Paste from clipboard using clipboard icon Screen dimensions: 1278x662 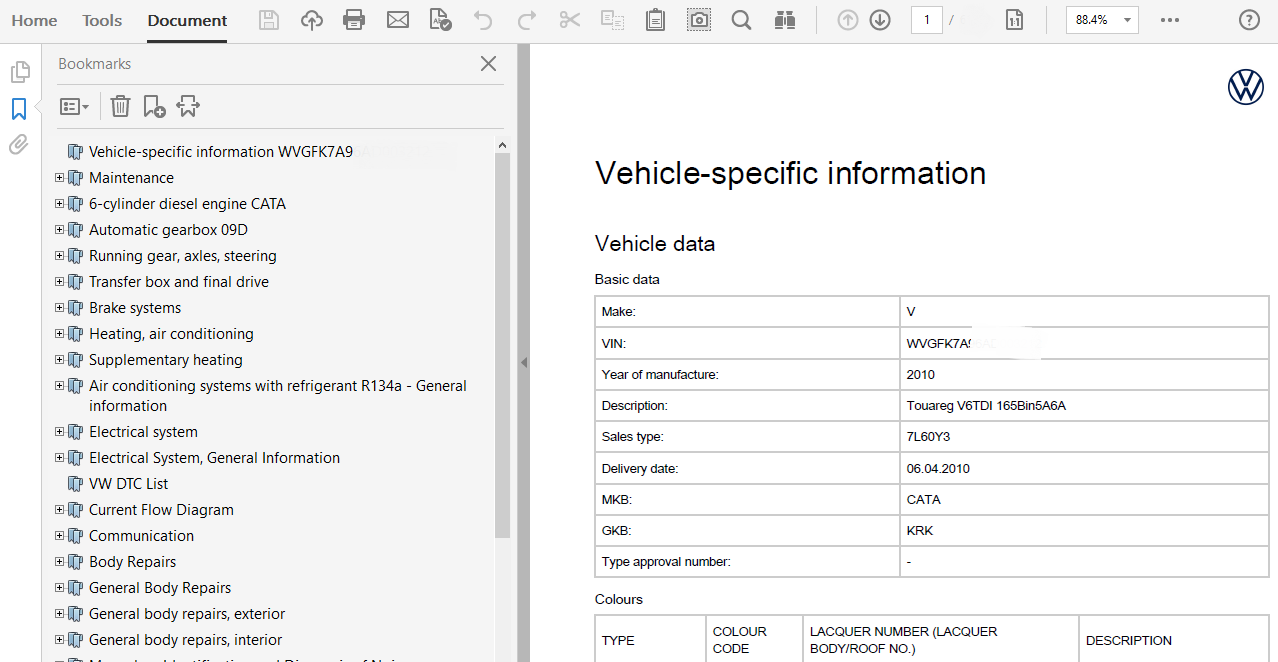point(655,19)
